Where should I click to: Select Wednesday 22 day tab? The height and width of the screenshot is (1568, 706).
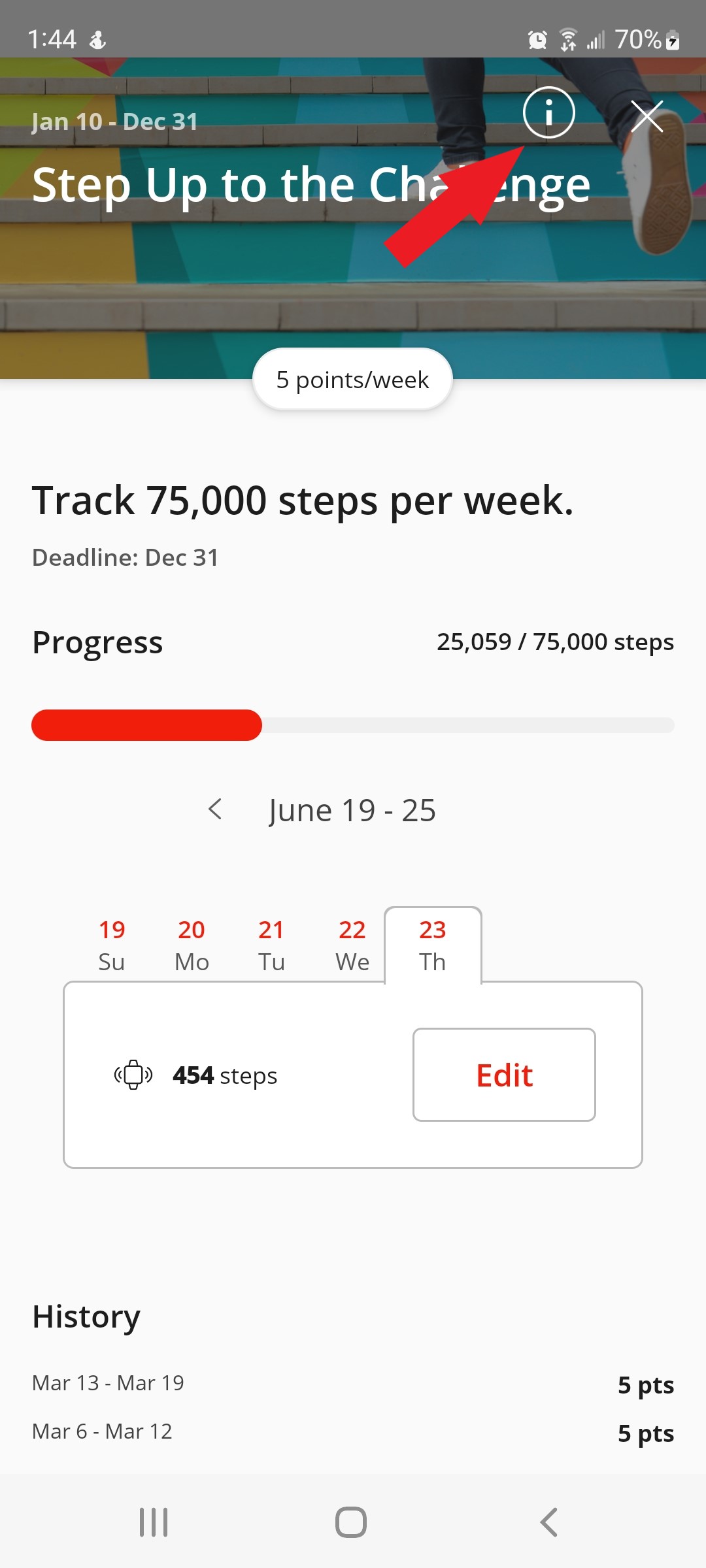pos(352,945)
